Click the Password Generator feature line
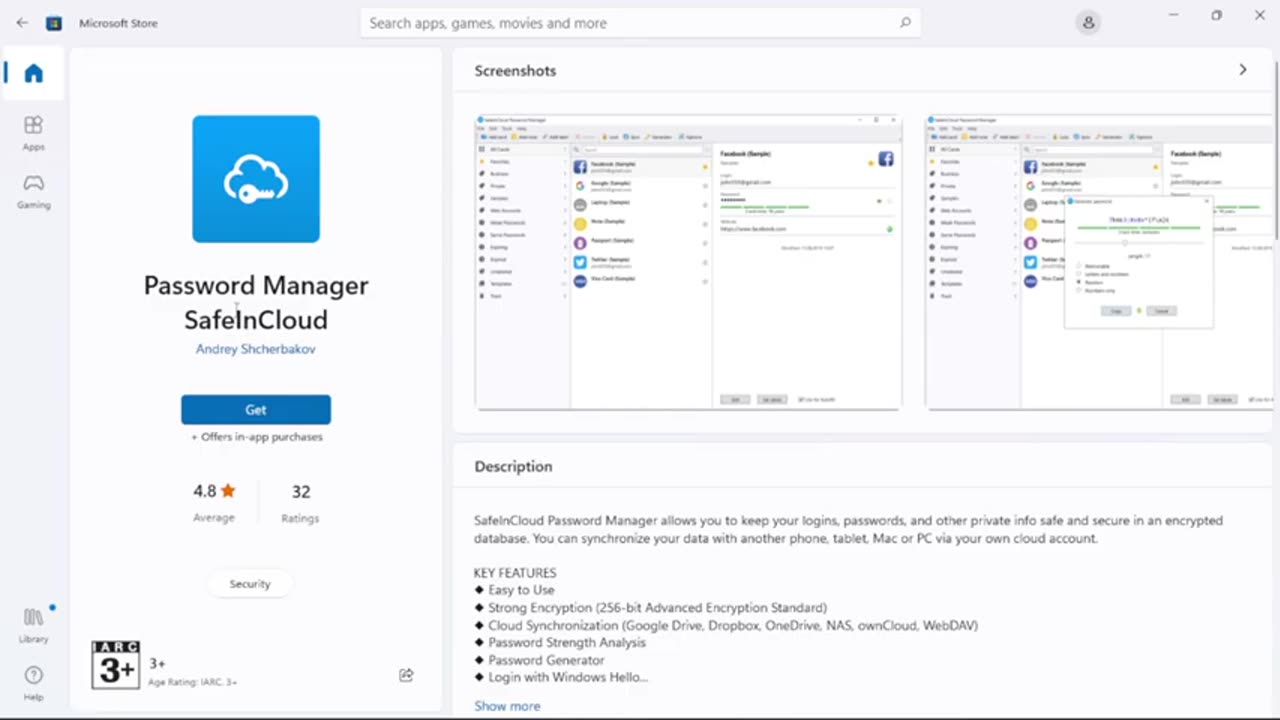Screen dimensions: 1280x720 539,660
